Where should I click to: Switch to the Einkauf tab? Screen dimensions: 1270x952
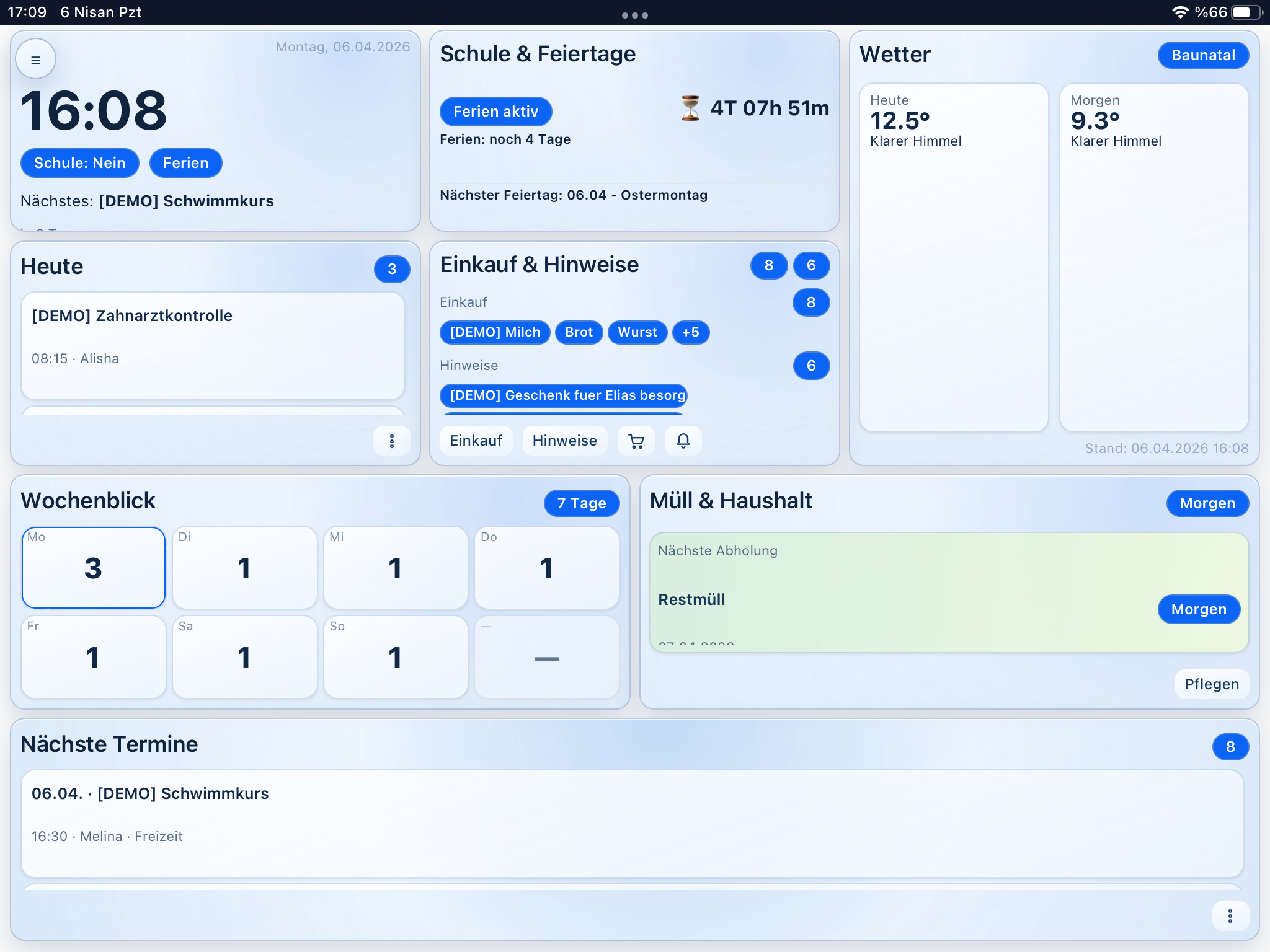476,441
